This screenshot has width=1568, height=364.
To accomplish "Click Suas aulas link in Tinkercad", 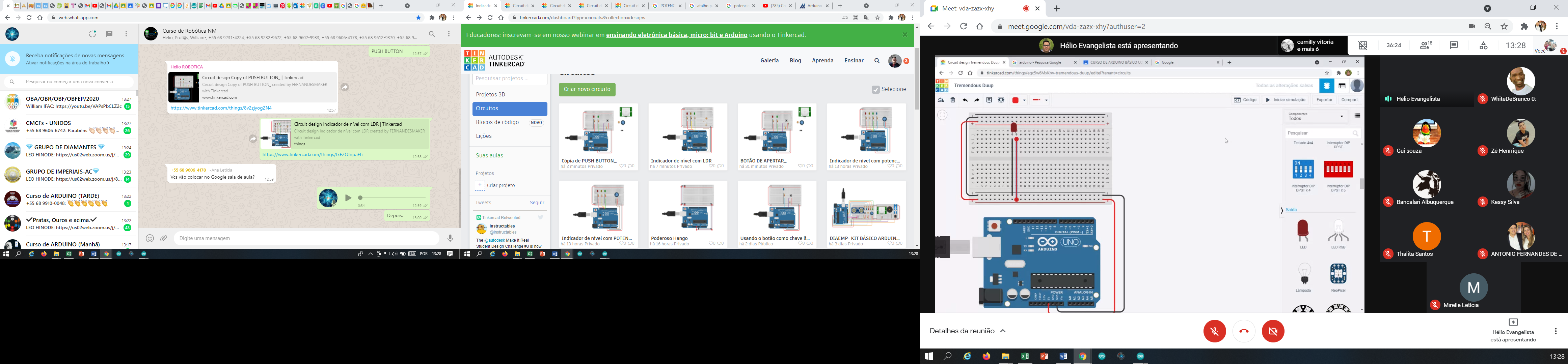I will [489, 156].
